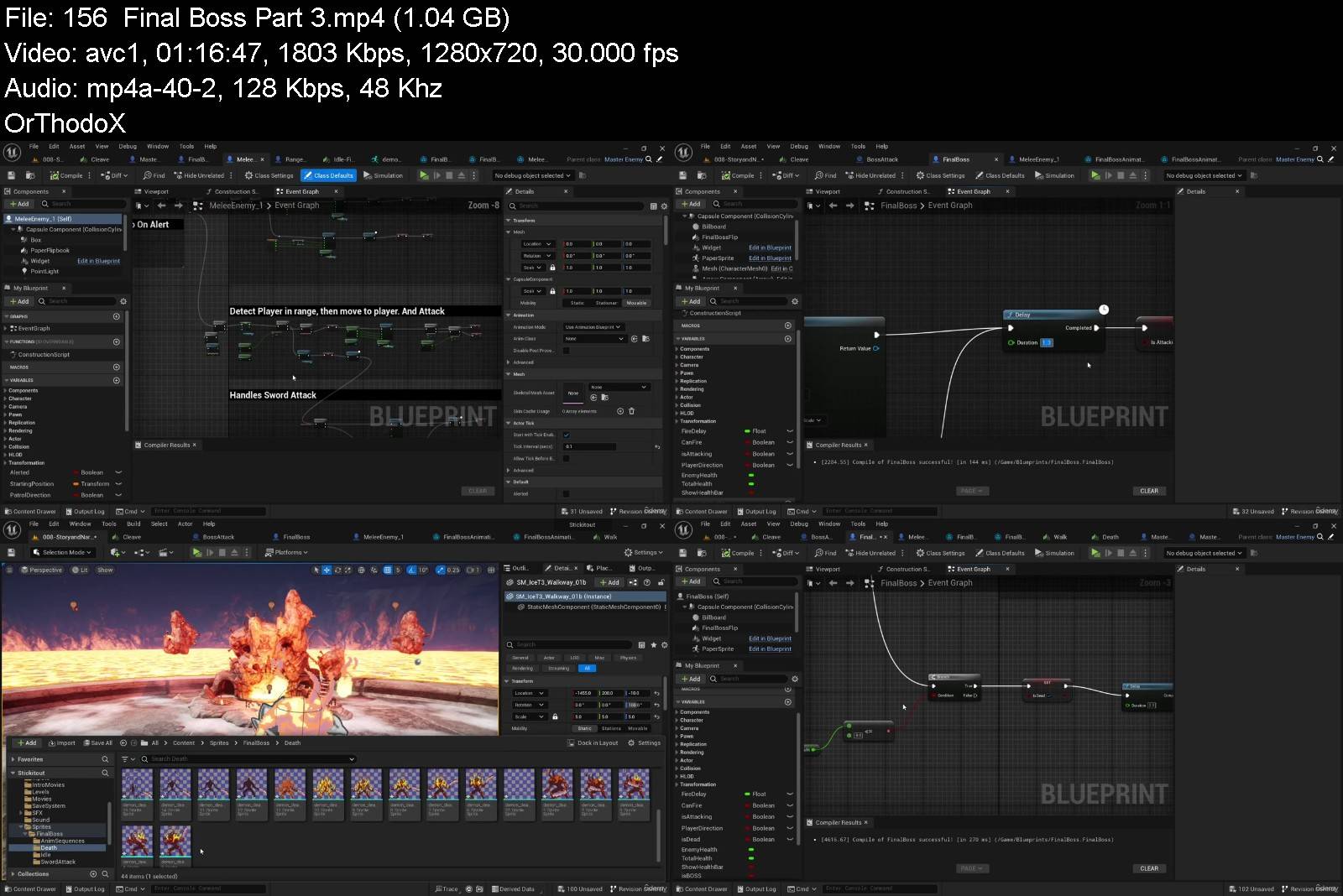Collapse the Actor Tick section
The width and height of the screenshot is (1343, 896).
(508, 423)
